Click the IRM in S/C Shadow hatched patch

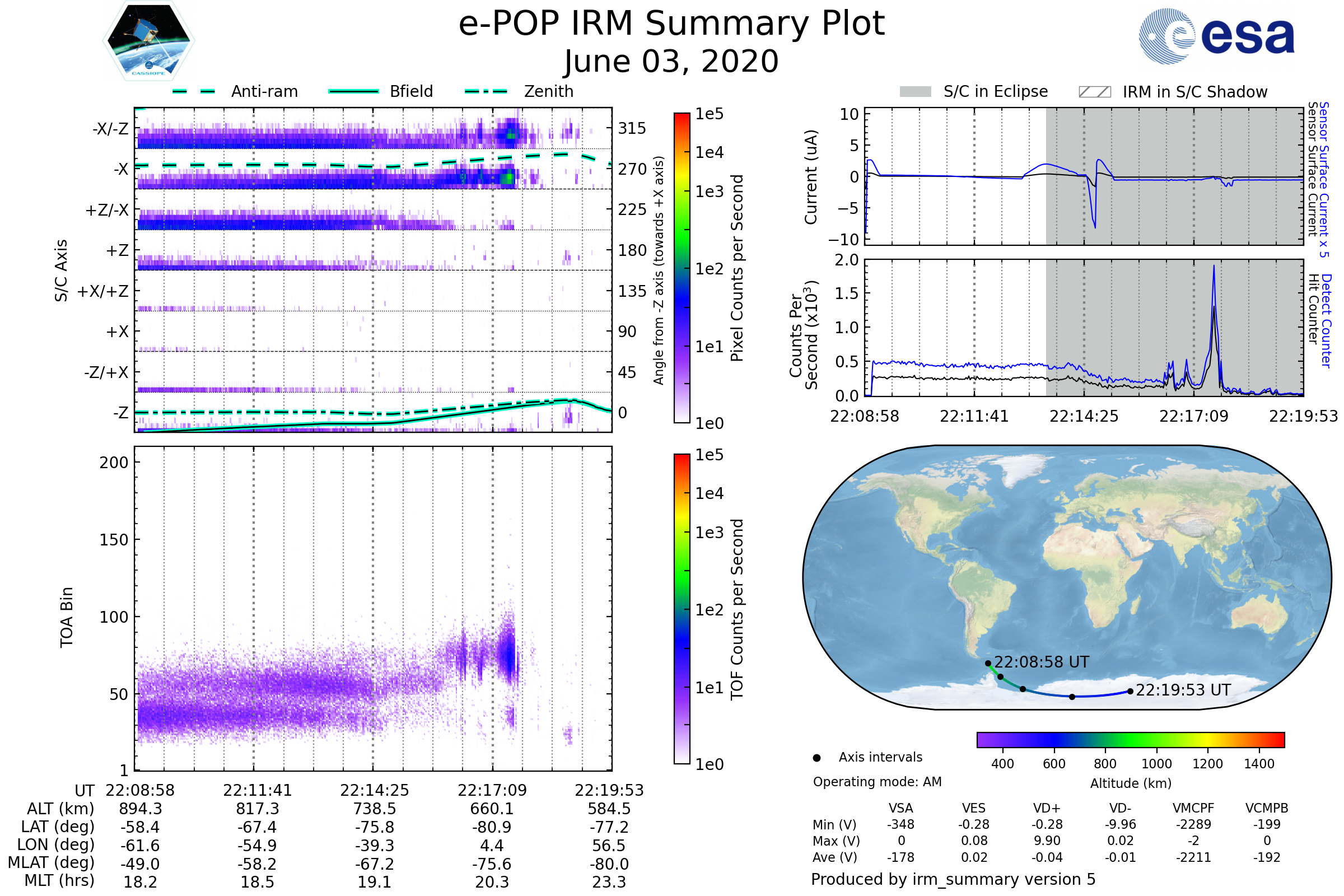pos(1094,92)
